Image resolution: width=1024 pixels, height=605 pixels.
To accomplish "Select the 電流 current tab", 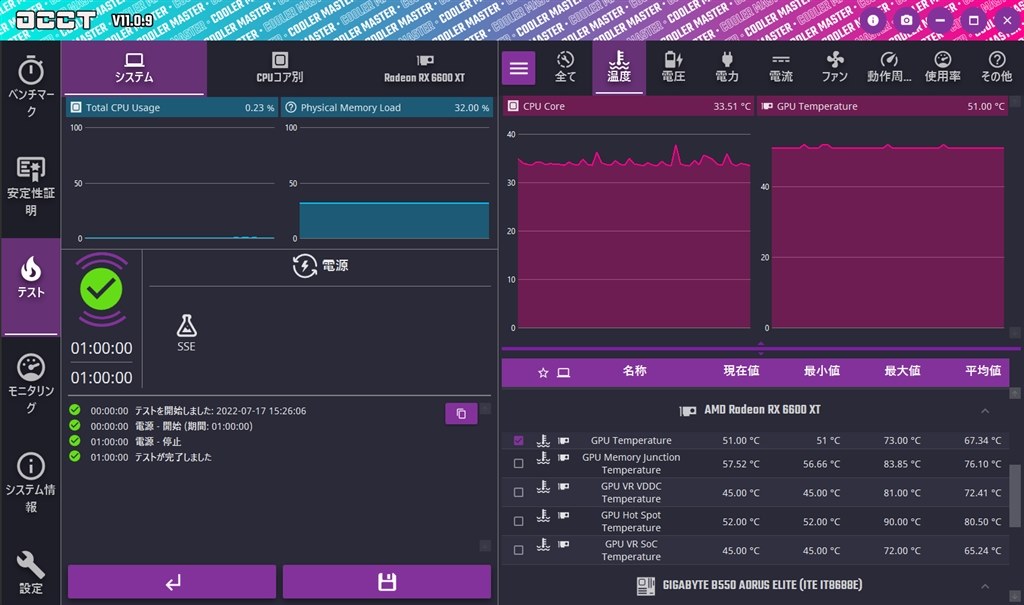I will coord(781,67).
